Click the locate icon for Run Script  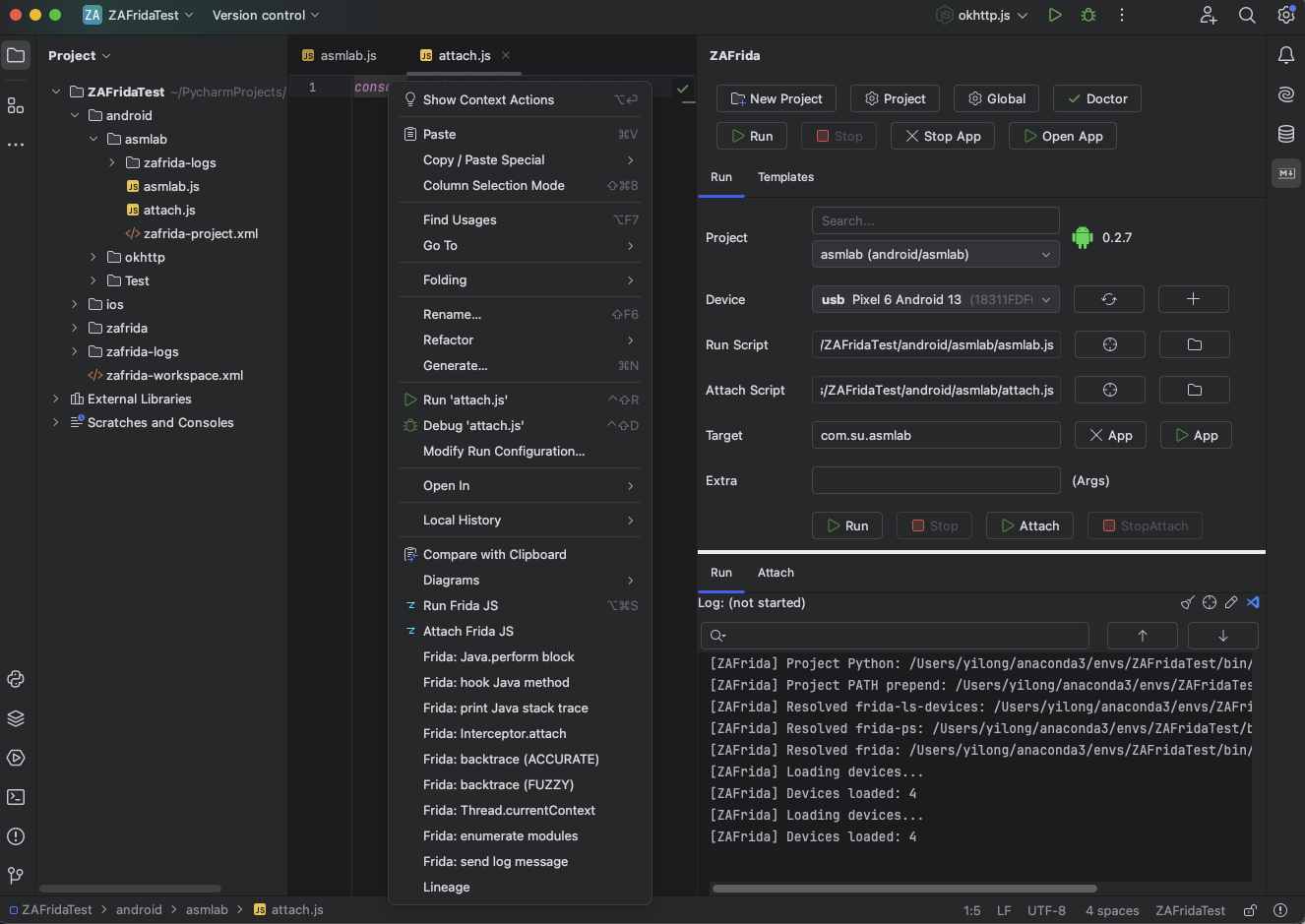click(1110, 344)
